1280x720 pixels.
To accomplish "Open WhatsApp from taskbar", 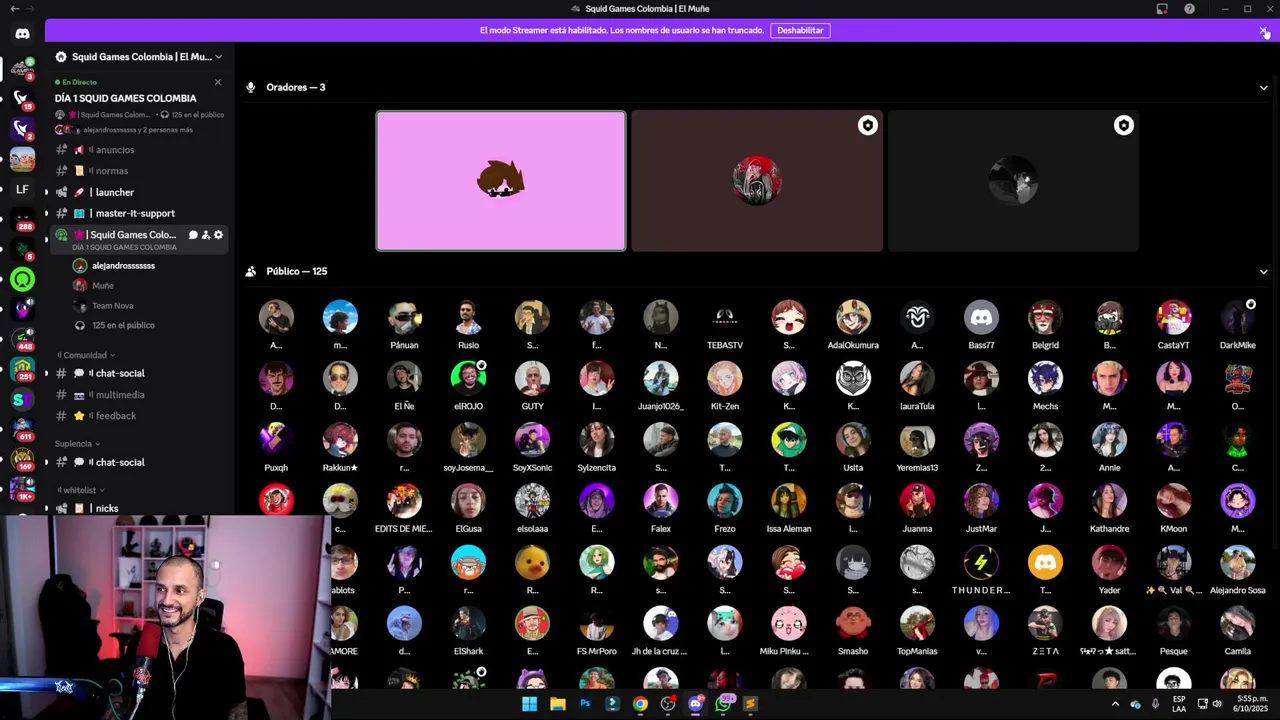I will click(x=723, y=704).
